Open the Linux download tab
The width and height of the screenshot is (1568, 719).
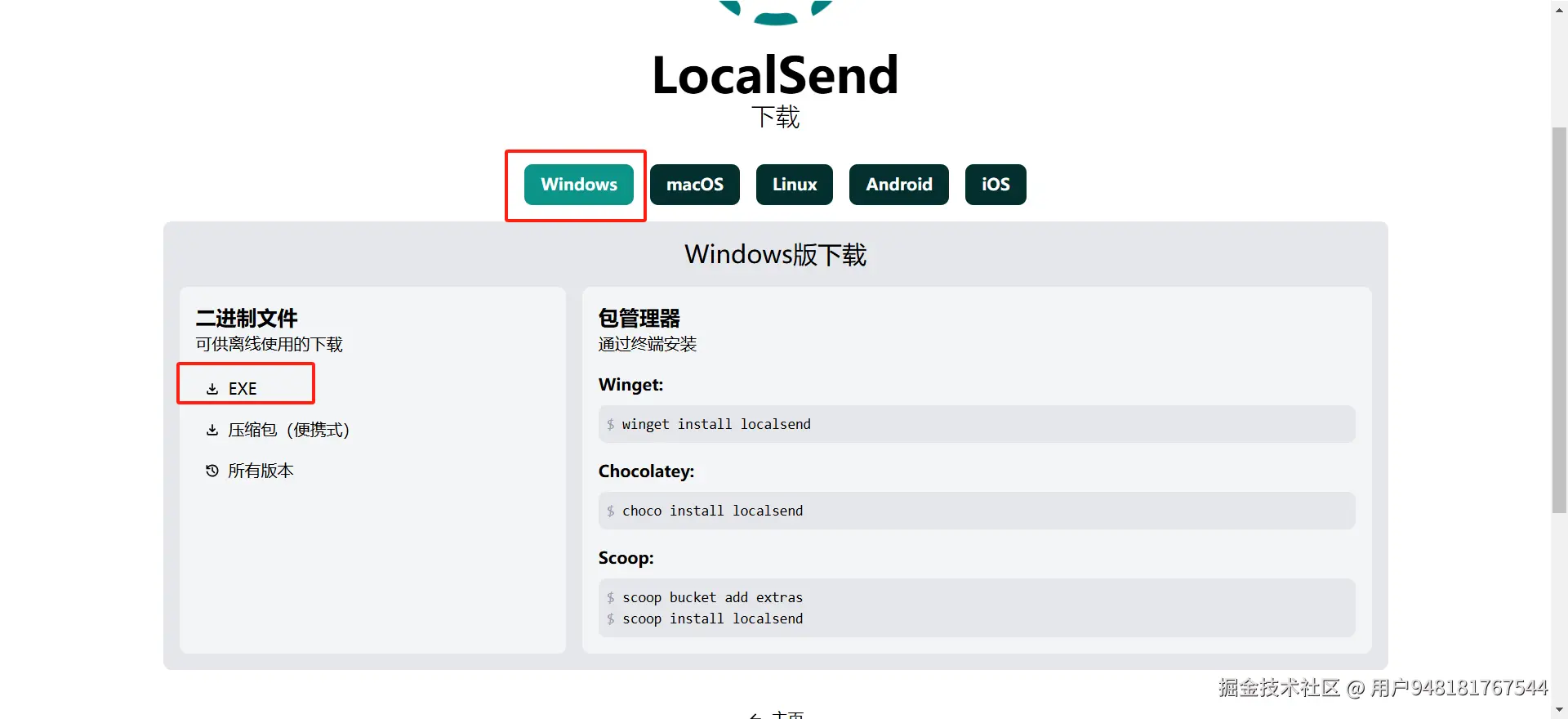click(x=795, y=185)
